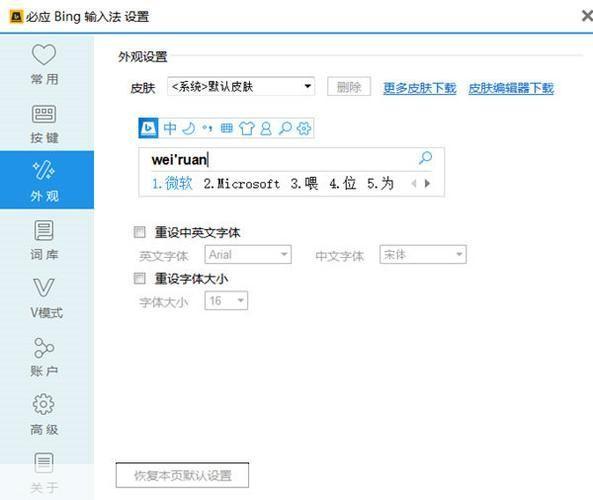Screen dimensions: 593x500
Task: Click the connected nodes icon for 账户
Action: click(44, 347)
